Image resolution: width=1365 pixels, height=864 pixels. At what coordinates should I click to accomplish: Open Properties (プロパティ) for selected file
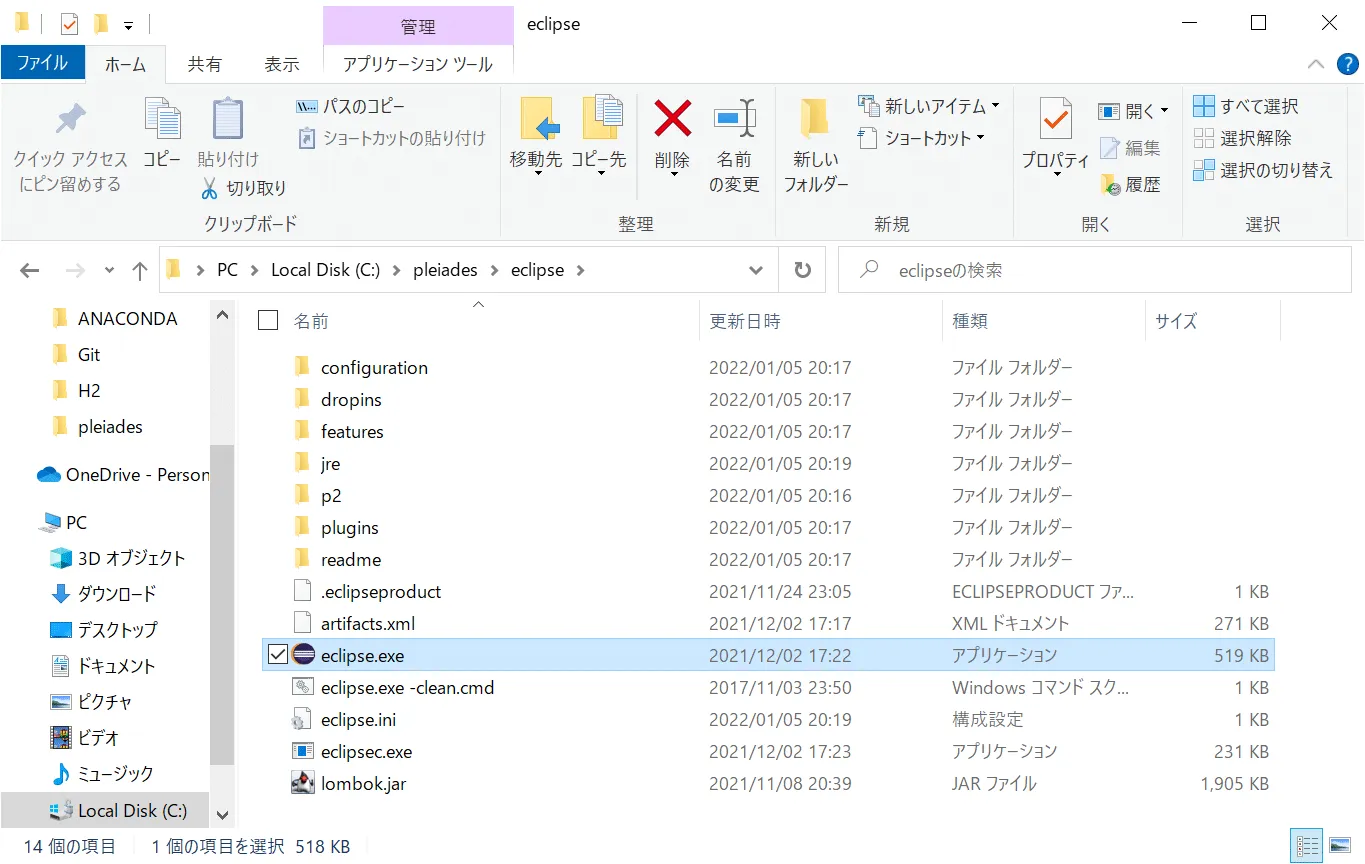tap(1055, 138)
